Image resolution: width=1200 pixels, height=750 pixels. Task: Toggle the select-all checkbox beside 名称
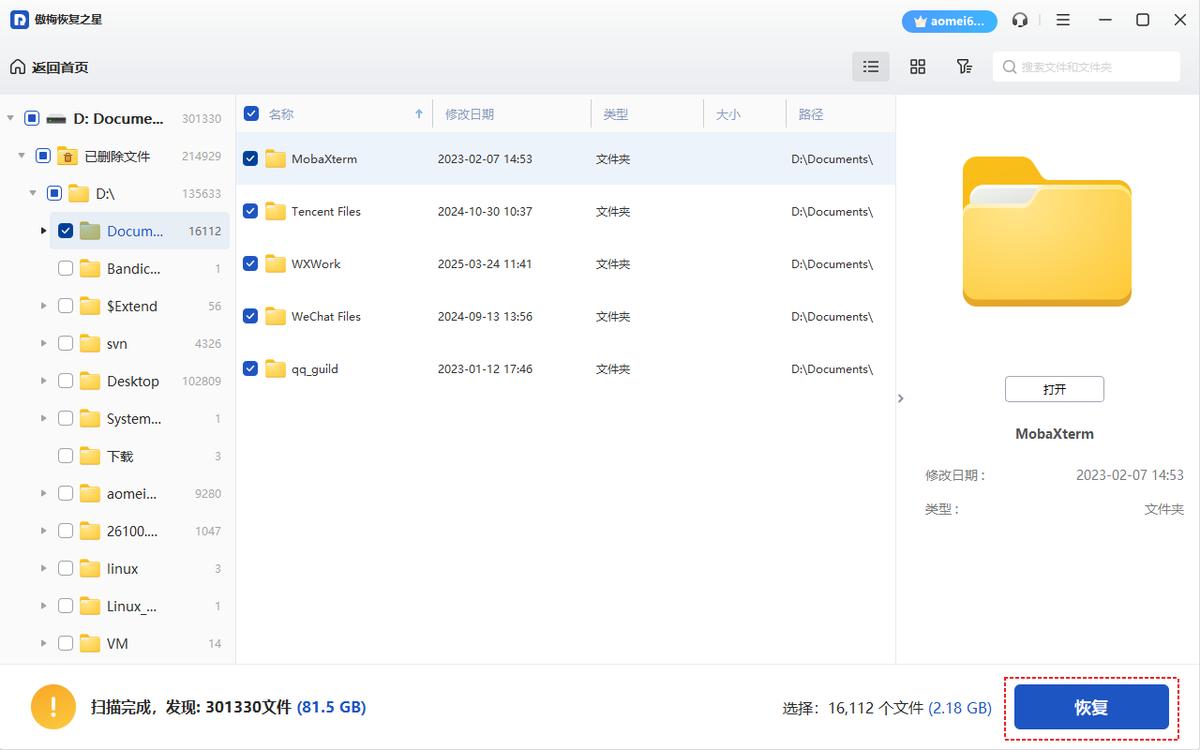pyautogui.click(x=251, y=114)
